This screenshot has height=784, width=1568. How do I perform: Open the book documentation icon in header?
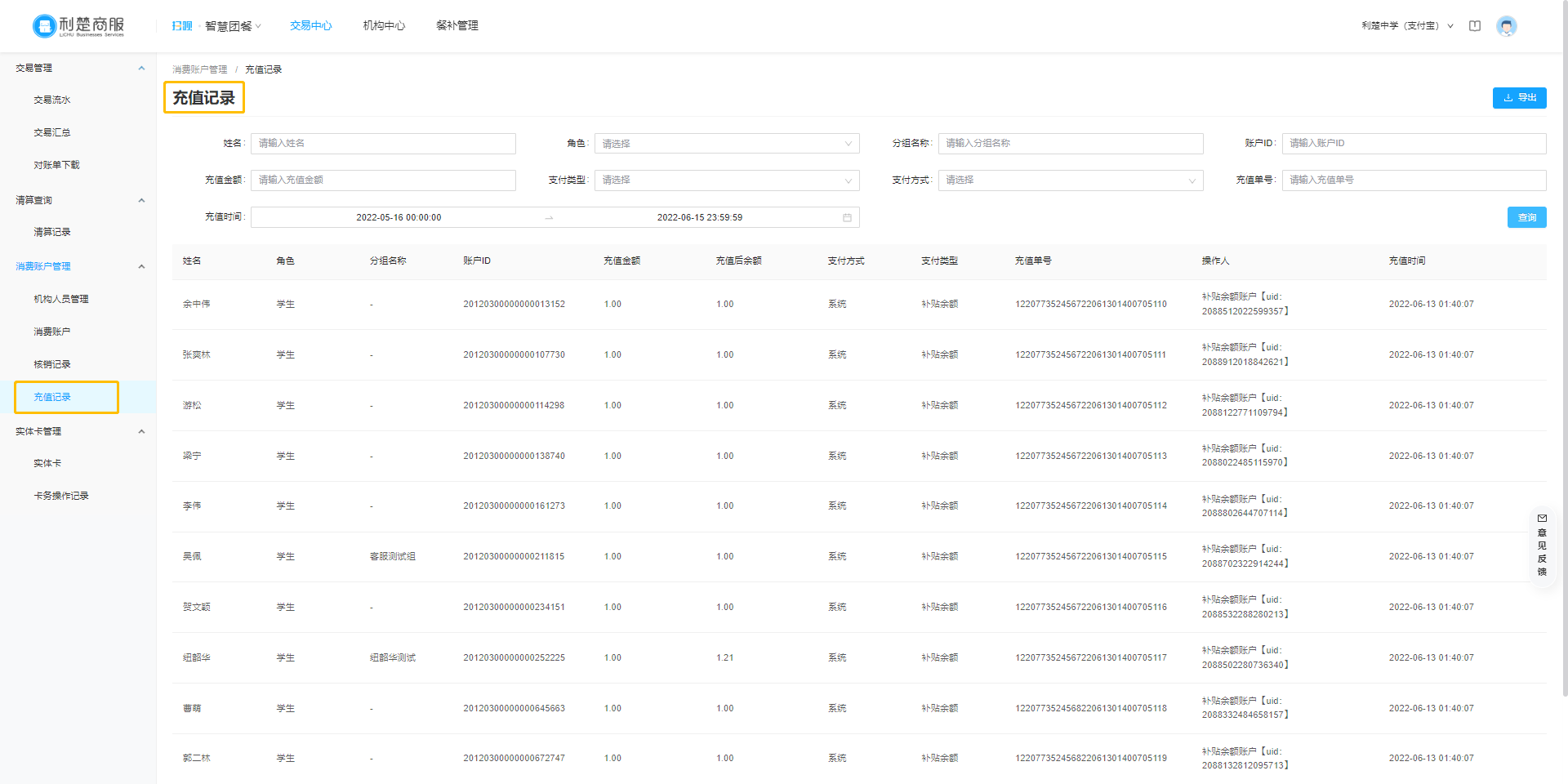pos(1475,26)
